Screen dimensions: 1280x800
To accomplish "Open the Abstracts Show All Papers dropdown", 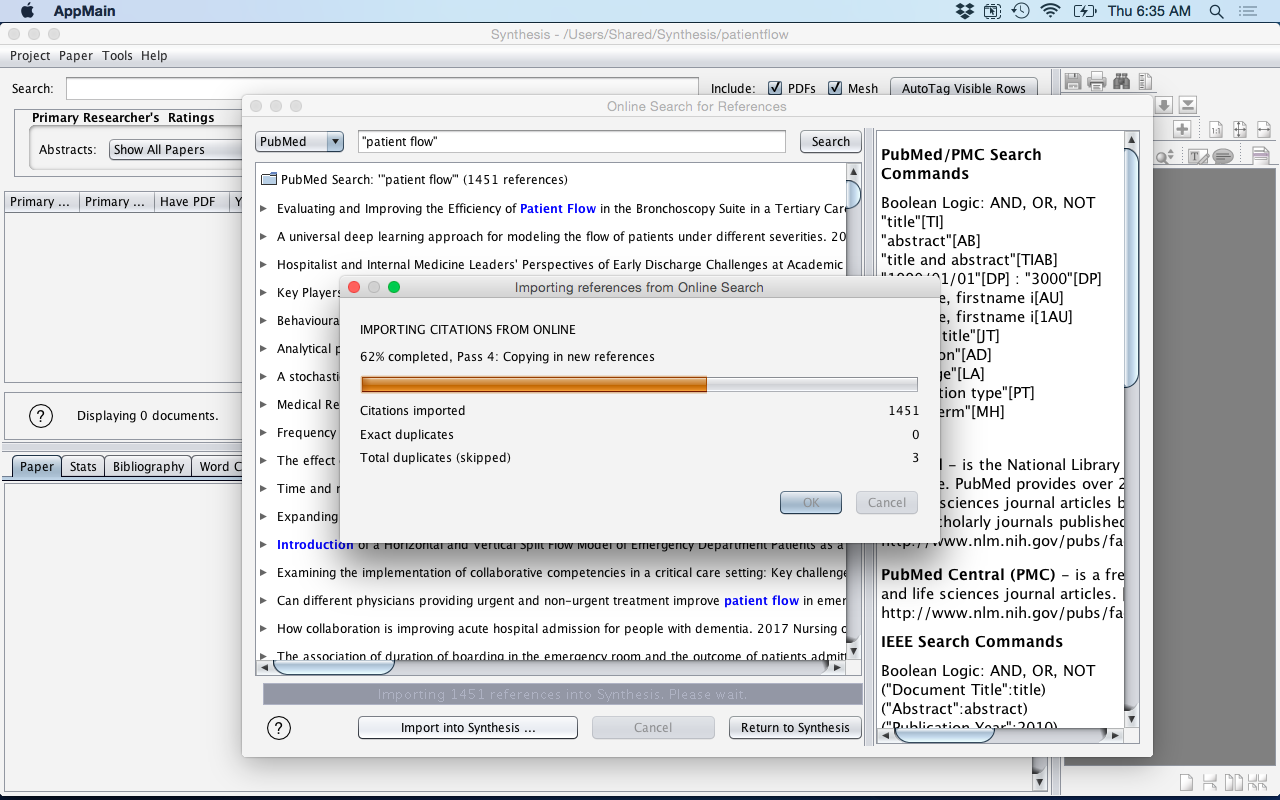I will tap(176, 150).
